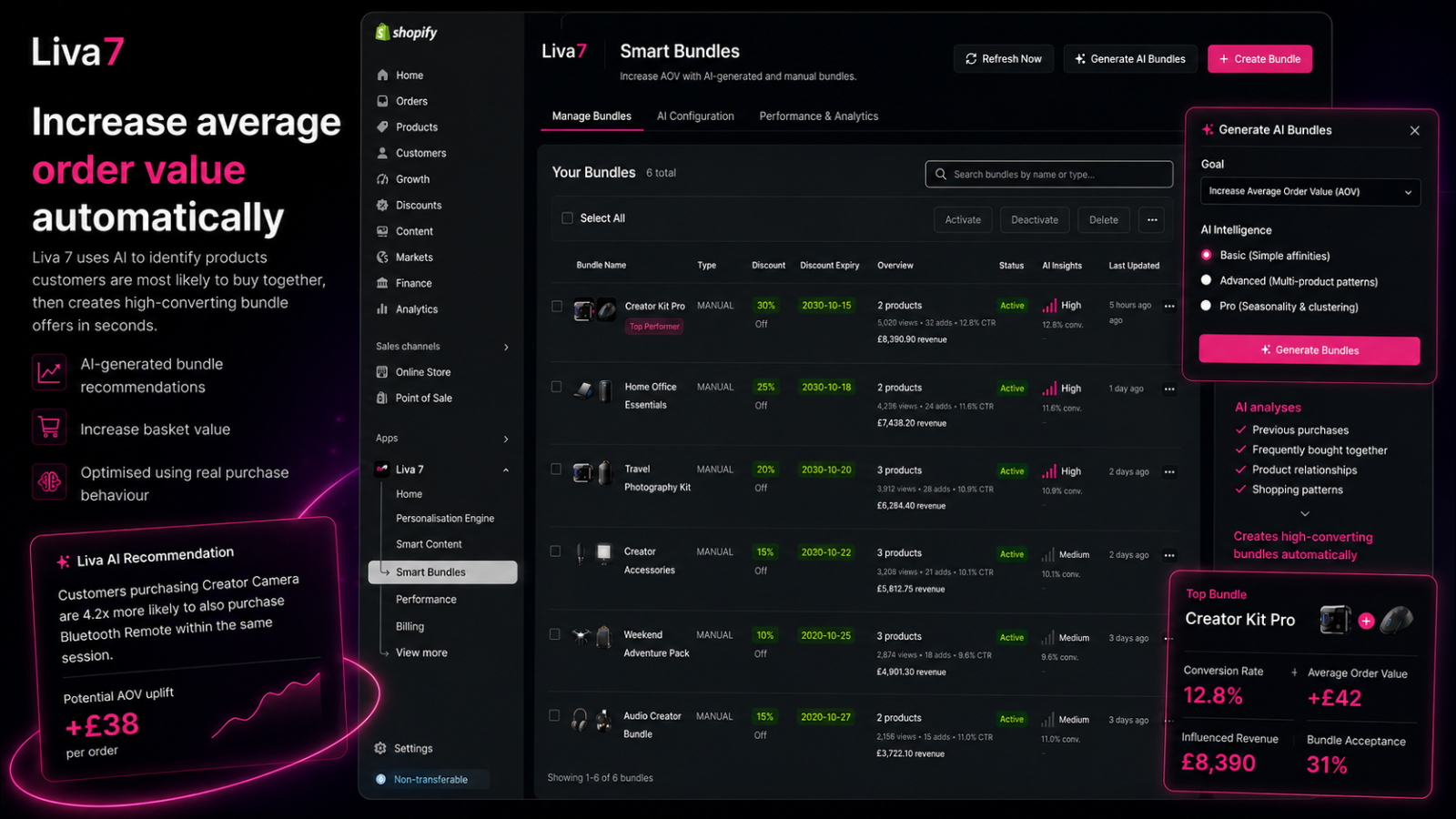Image resolution: width=1456 pixels, height=819 pixels.
Task: Click the Activate button
Action: [963, 219]
